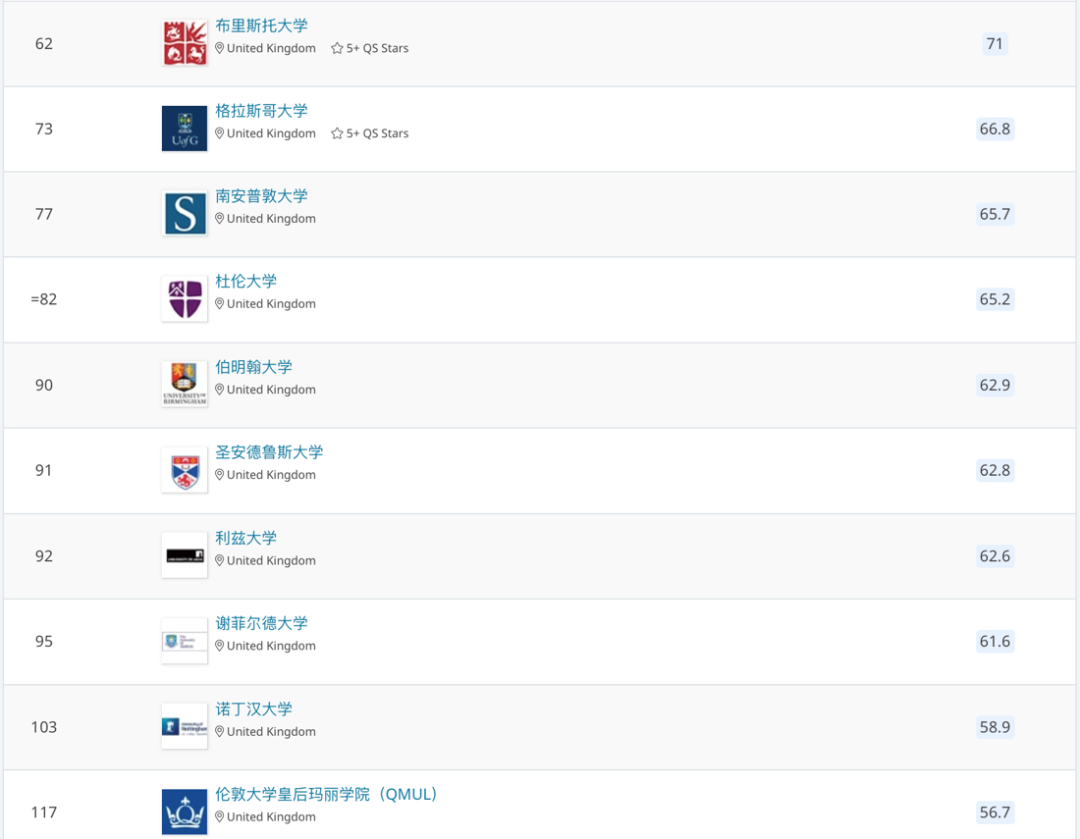The width and height of the screenshot is (1080, 839).
Task: Click the University of Bristol crest logo
Action: [x=184, y=43]
